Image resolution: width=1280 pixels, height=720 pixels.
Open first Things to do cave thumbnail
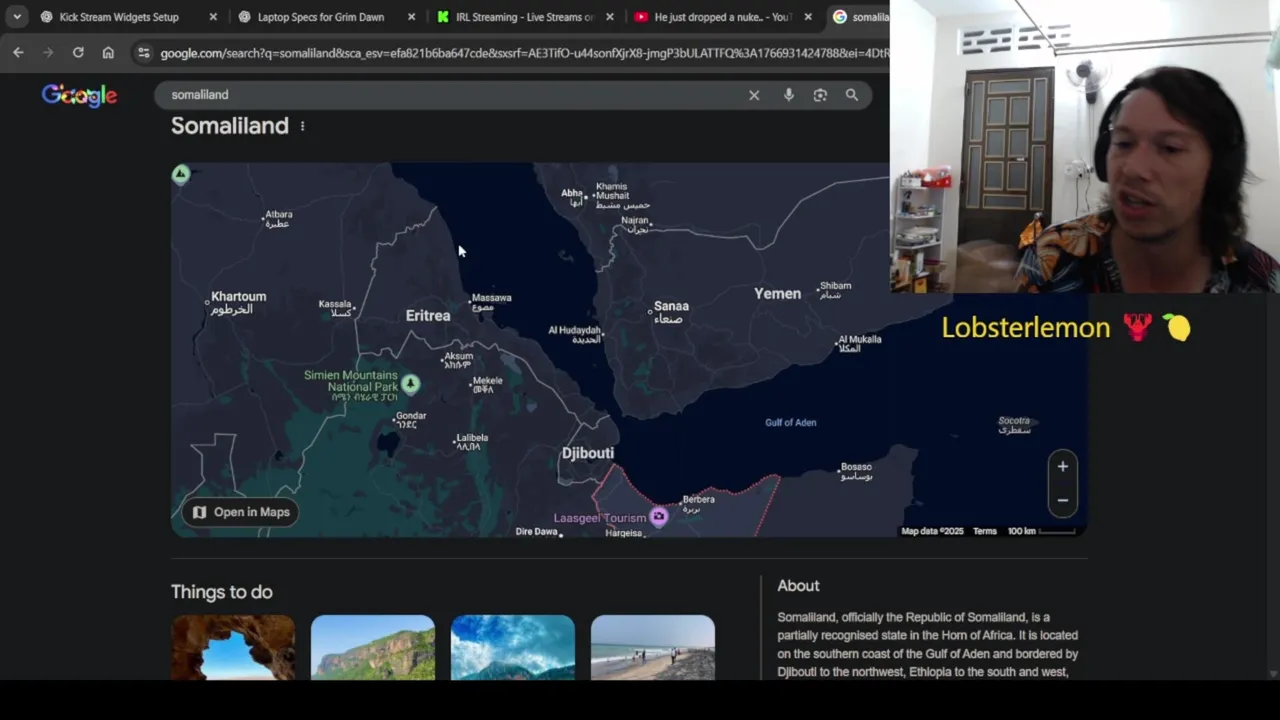(233, 647)
